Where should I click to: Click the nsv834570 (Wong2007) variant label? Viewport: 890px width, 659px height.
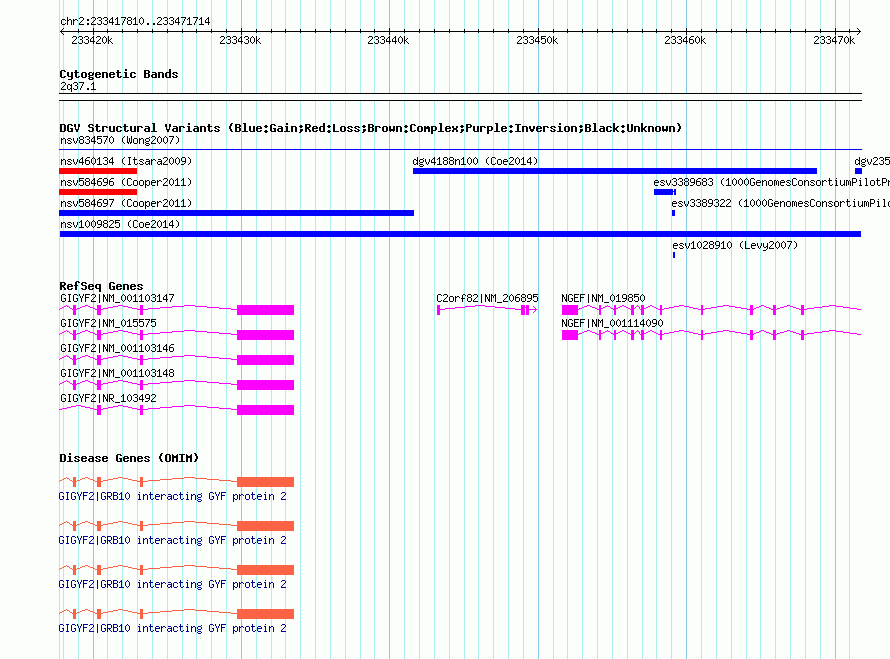(120, 140)
